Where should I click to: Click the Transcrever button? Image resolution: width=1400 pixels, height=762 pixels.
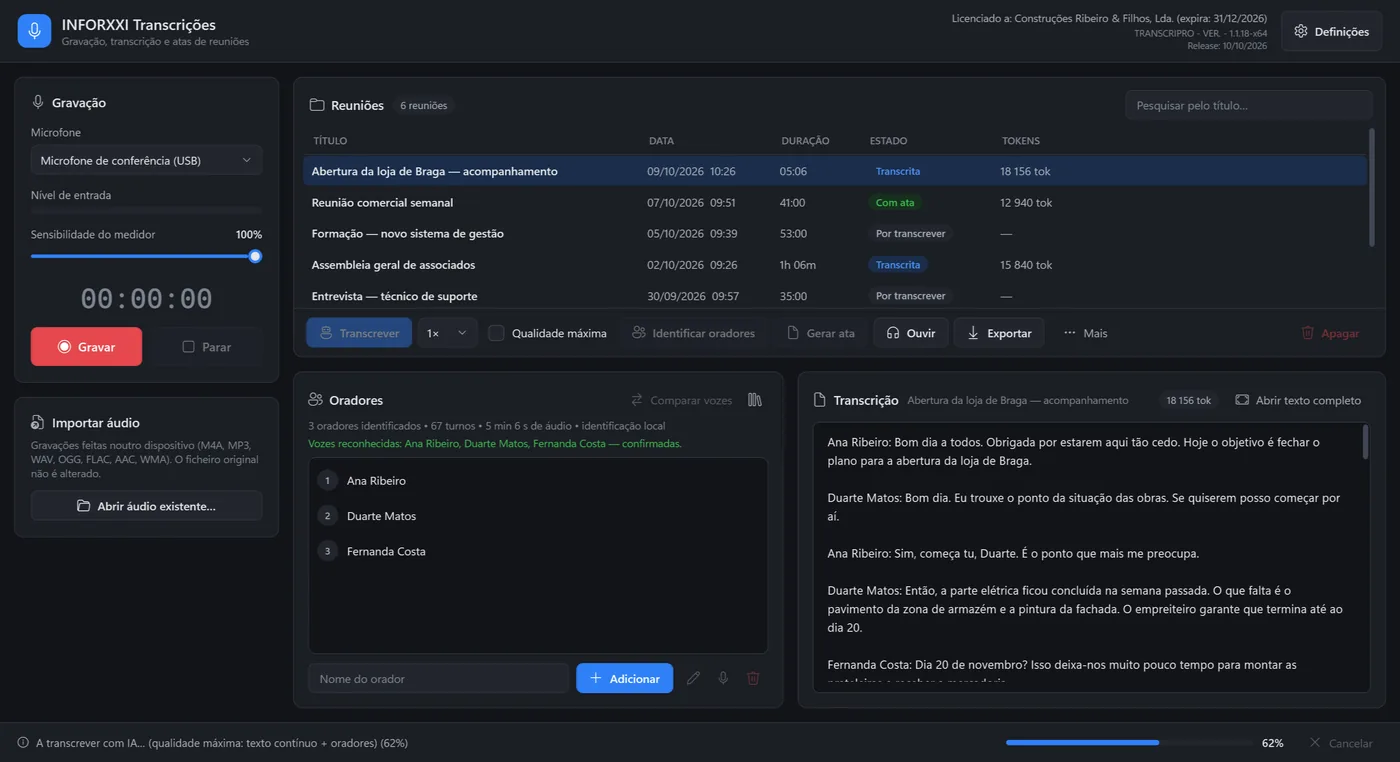(x=359, y=333)
